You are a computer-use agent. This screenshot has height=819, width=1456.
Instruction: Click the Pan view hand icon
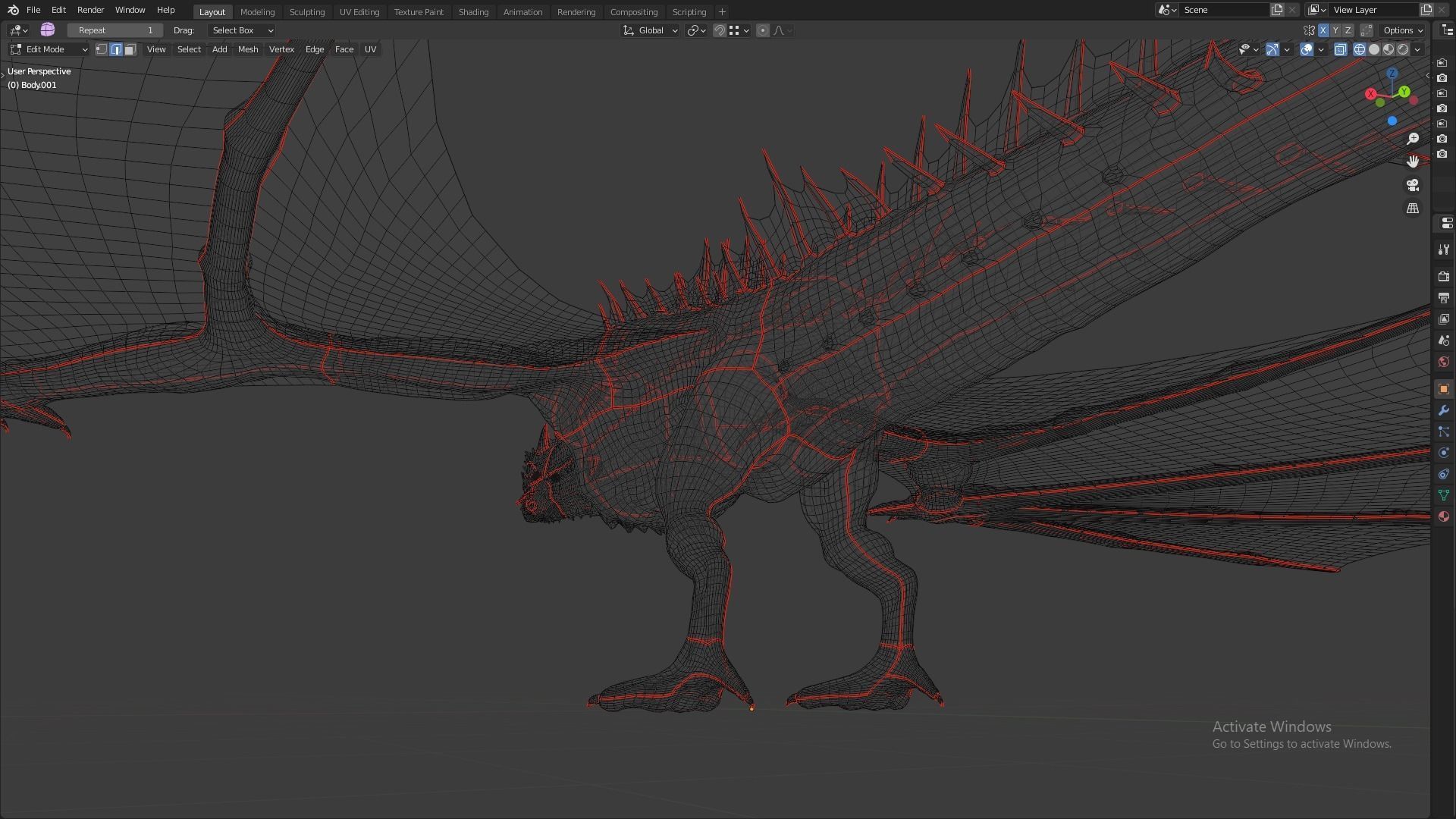click(x=1413, y=162)
